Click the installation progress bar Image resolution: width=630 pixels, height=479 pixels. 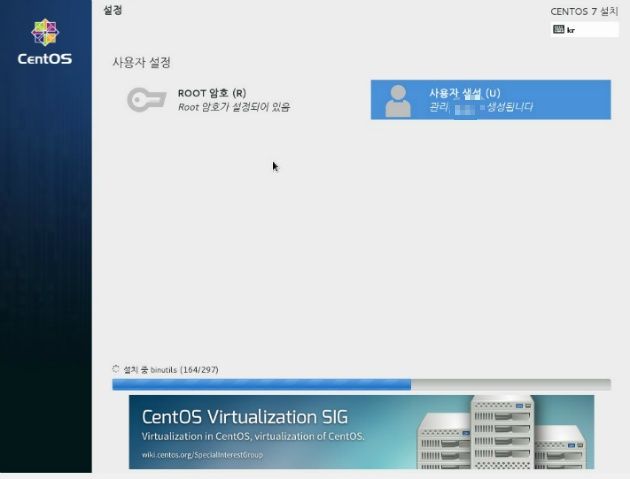coord(361,385)
